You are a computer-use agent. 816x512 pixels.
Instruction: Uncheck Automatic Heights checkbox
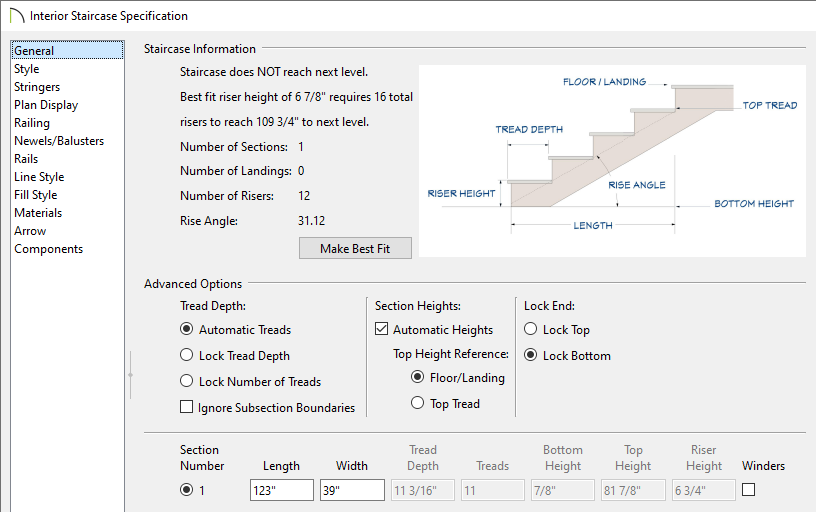pyautogui.click(x=381, y=329)
